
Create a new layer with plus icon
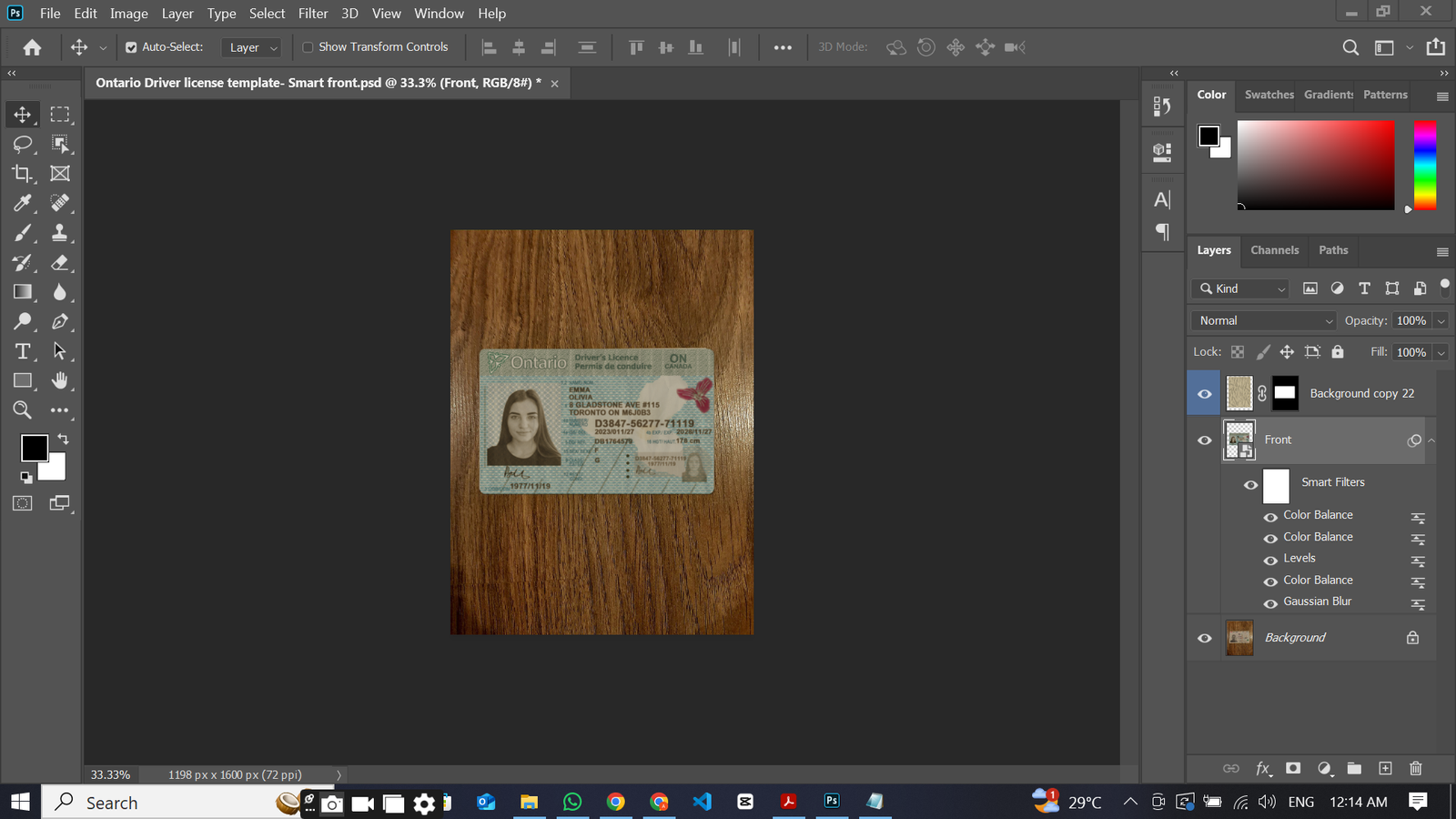tap(1385, 768)
